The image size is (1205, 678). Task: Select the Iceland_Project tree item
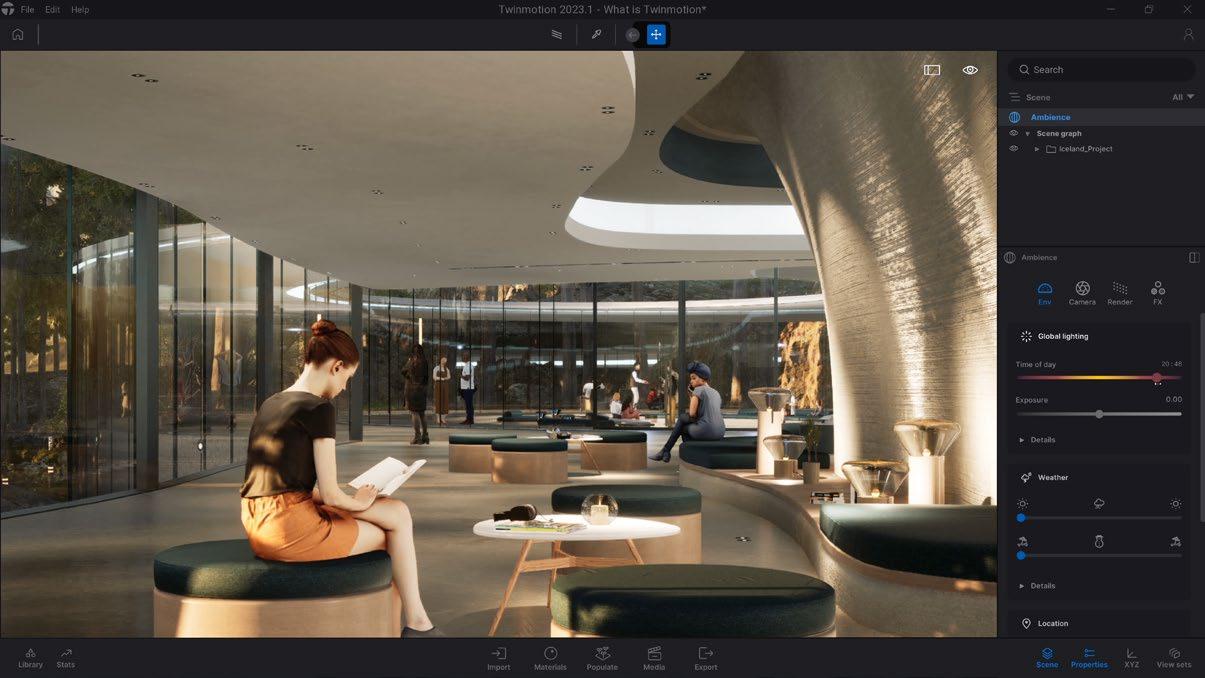(1085, 149)
